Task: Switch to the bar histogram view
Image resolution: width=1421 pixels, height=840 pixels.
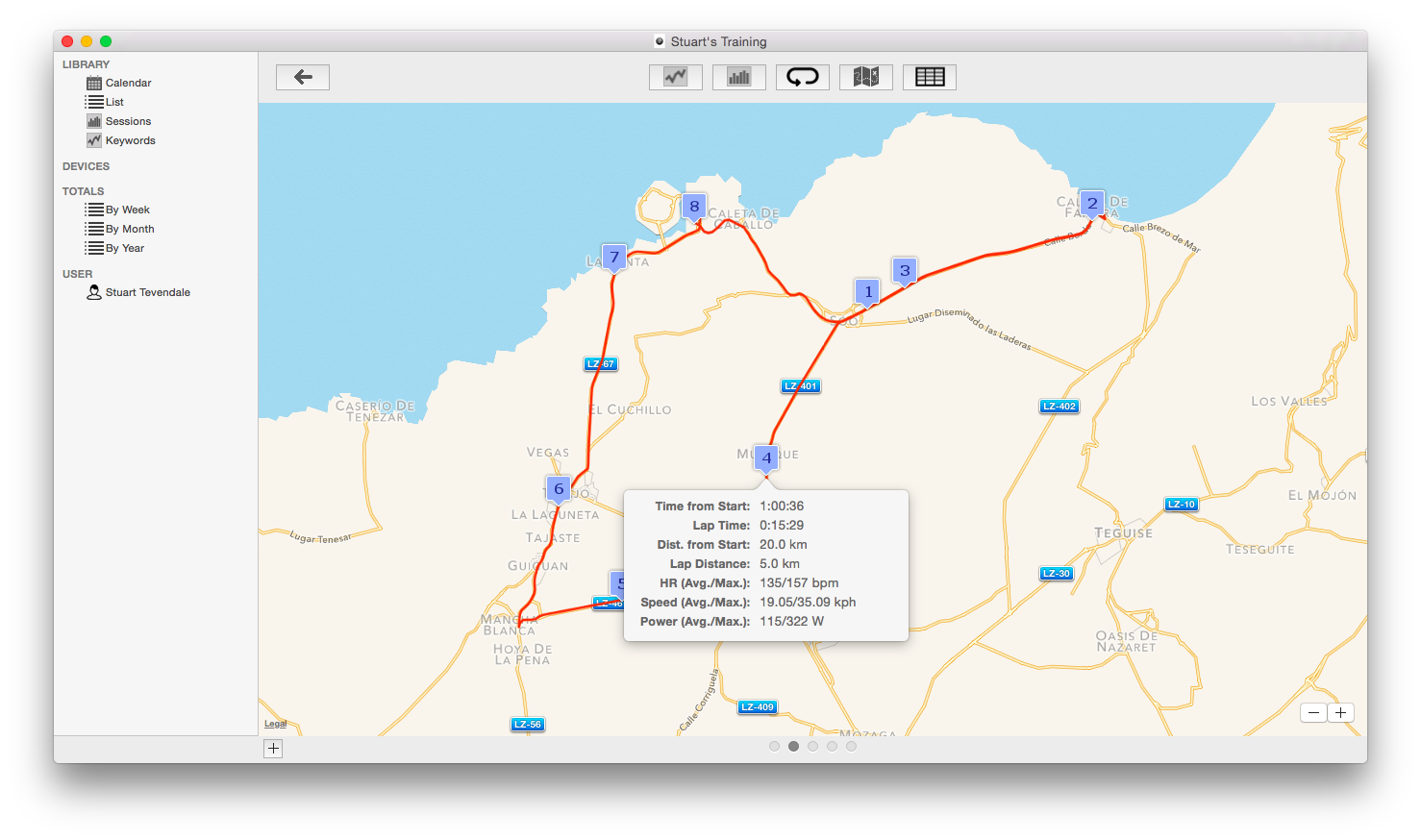Action: click(738, 77)
